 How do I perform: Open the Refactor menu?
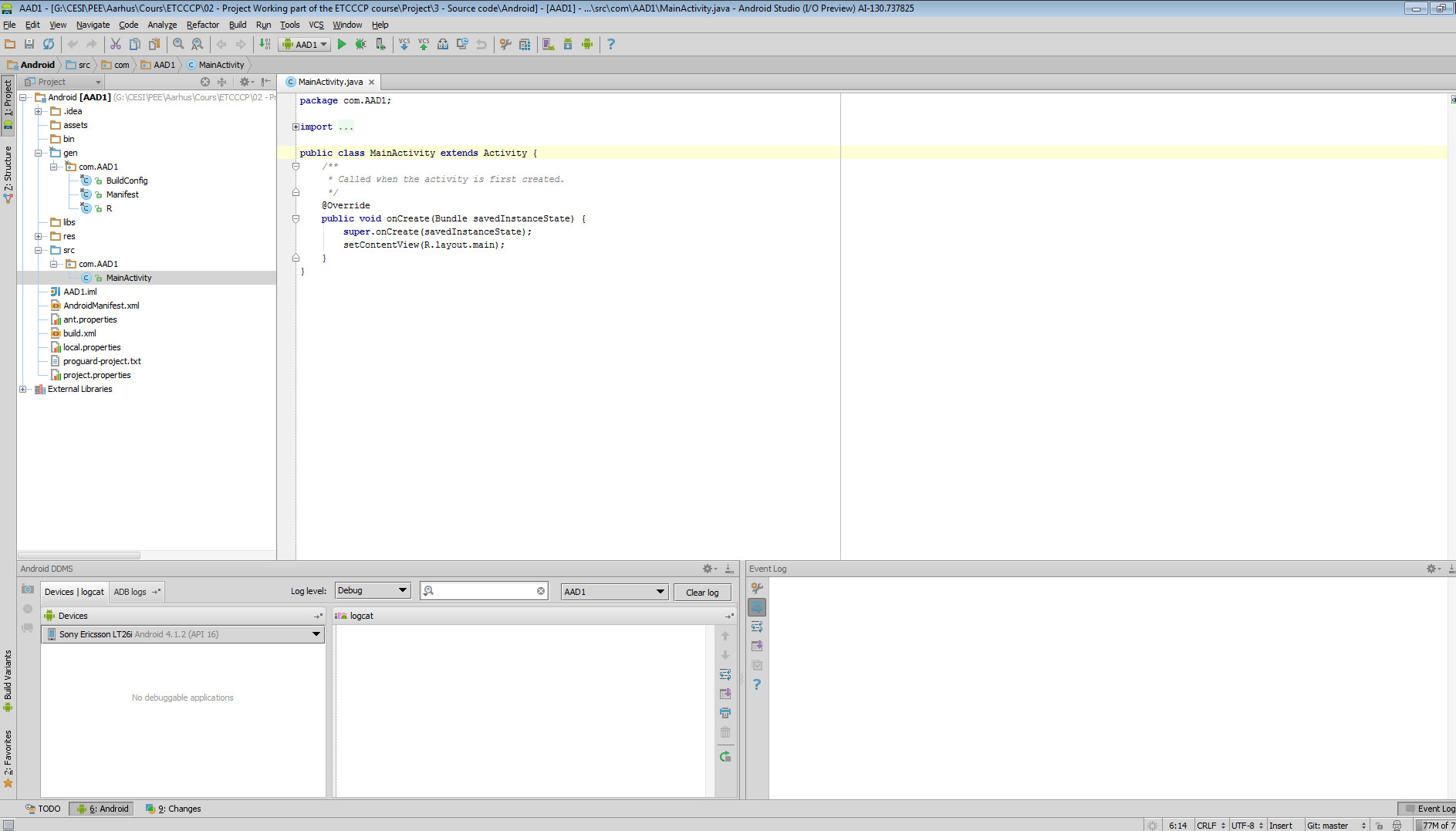[x=203, y=25]
